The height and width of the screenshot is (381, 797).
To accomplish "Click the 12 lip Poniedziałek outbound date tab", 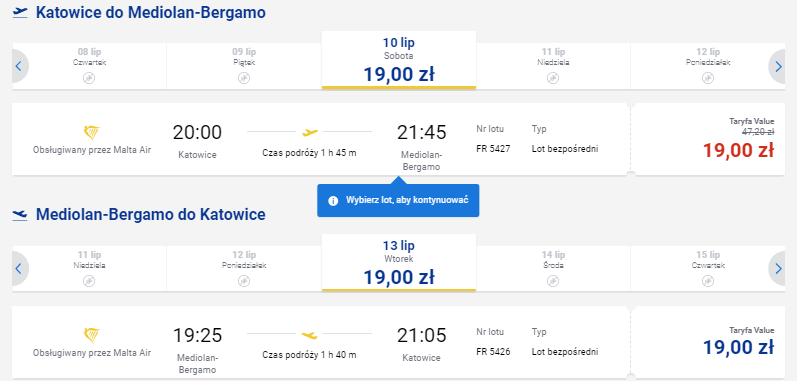I will (x=708, y=66).
